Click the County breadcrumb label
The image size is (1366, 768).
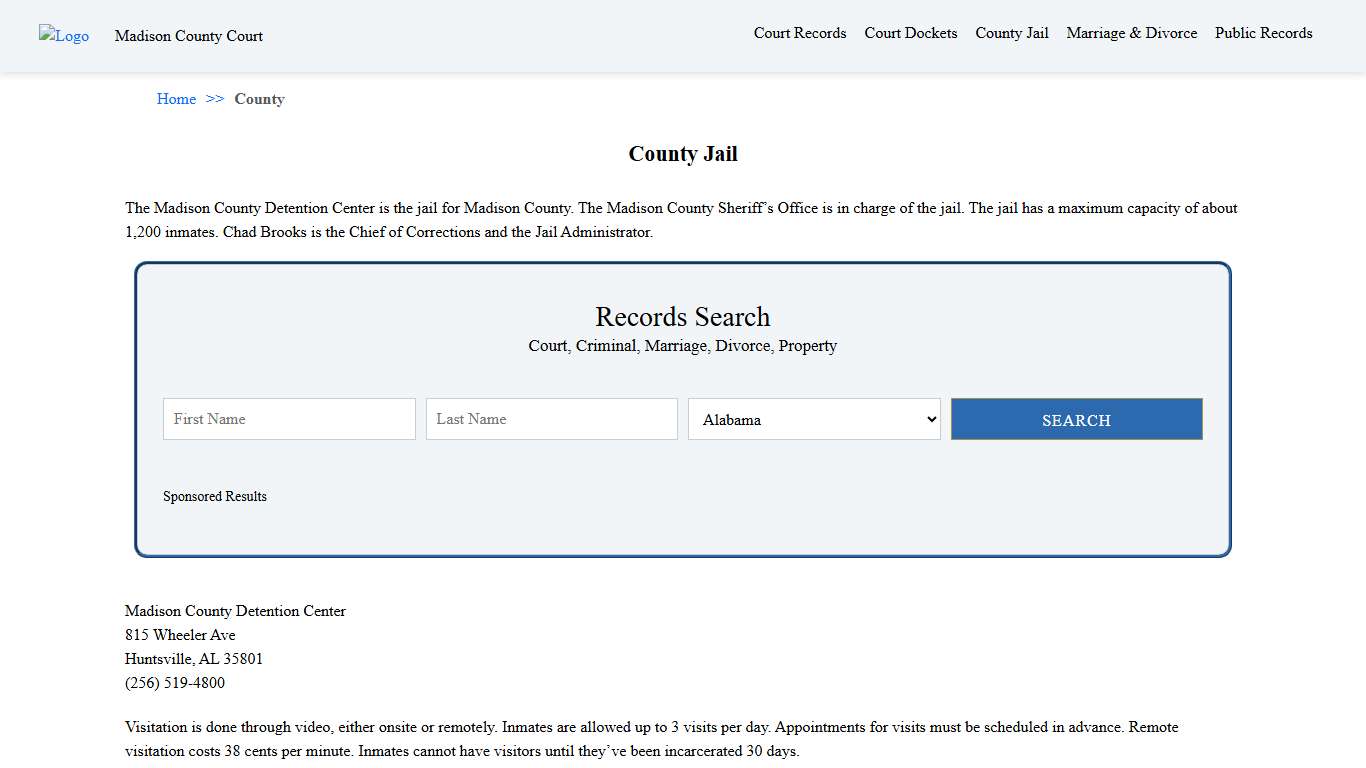(x=259, y=99)
